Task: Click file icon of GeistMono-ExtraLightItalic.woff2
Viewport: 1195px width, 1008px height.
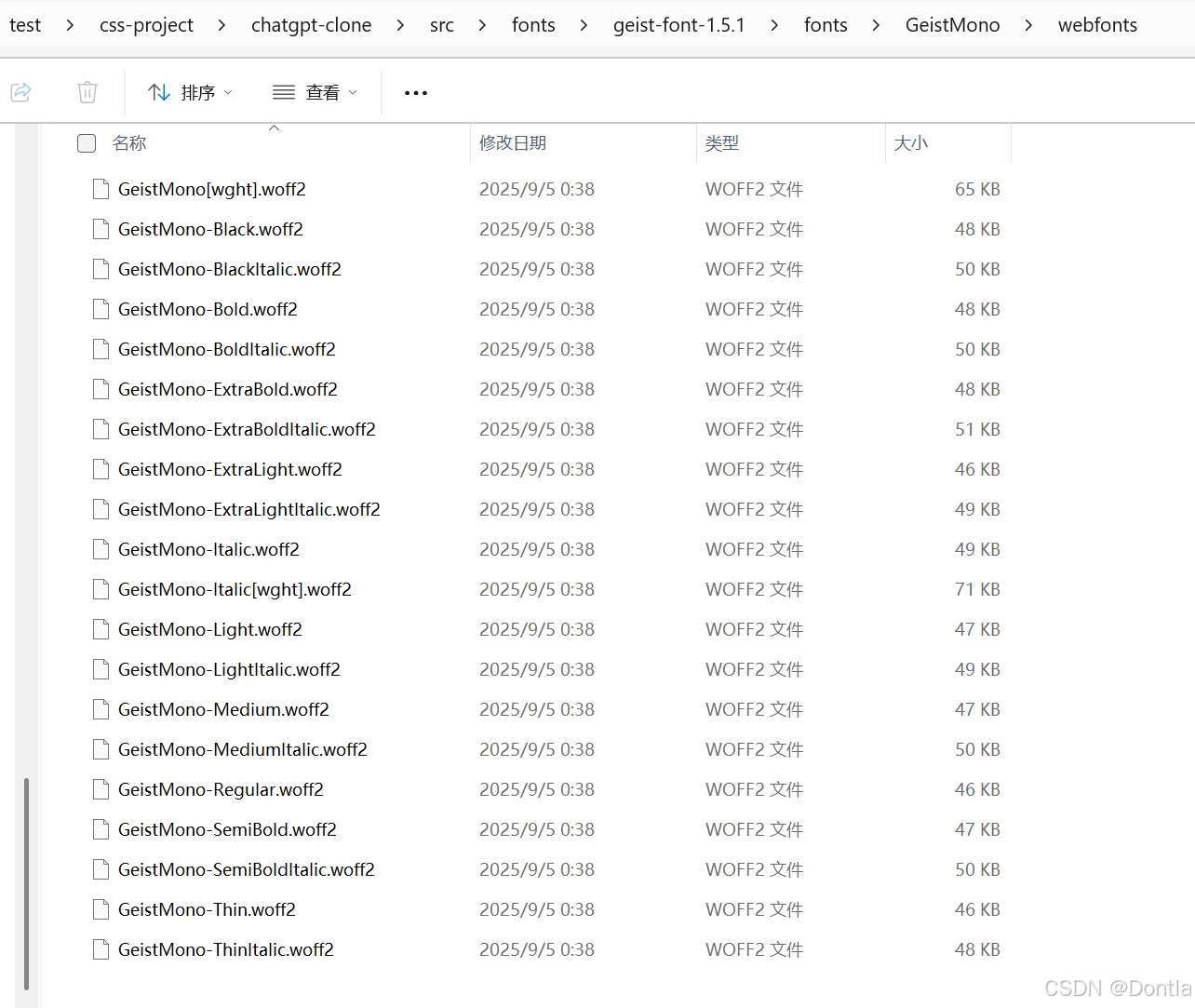Action: pyautogui.click(x=101, y=509)
